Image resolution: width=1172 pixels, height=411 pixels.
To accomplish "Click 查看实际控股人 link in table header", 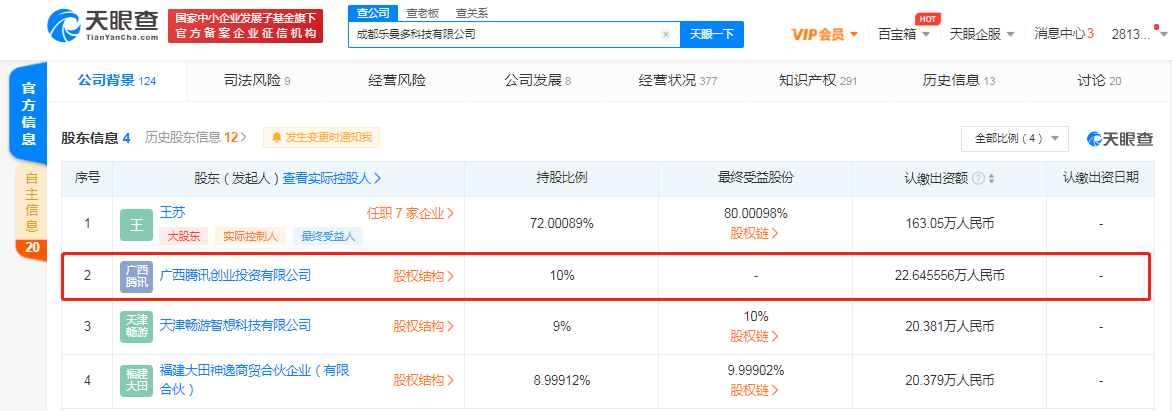I will coord(331,178).
